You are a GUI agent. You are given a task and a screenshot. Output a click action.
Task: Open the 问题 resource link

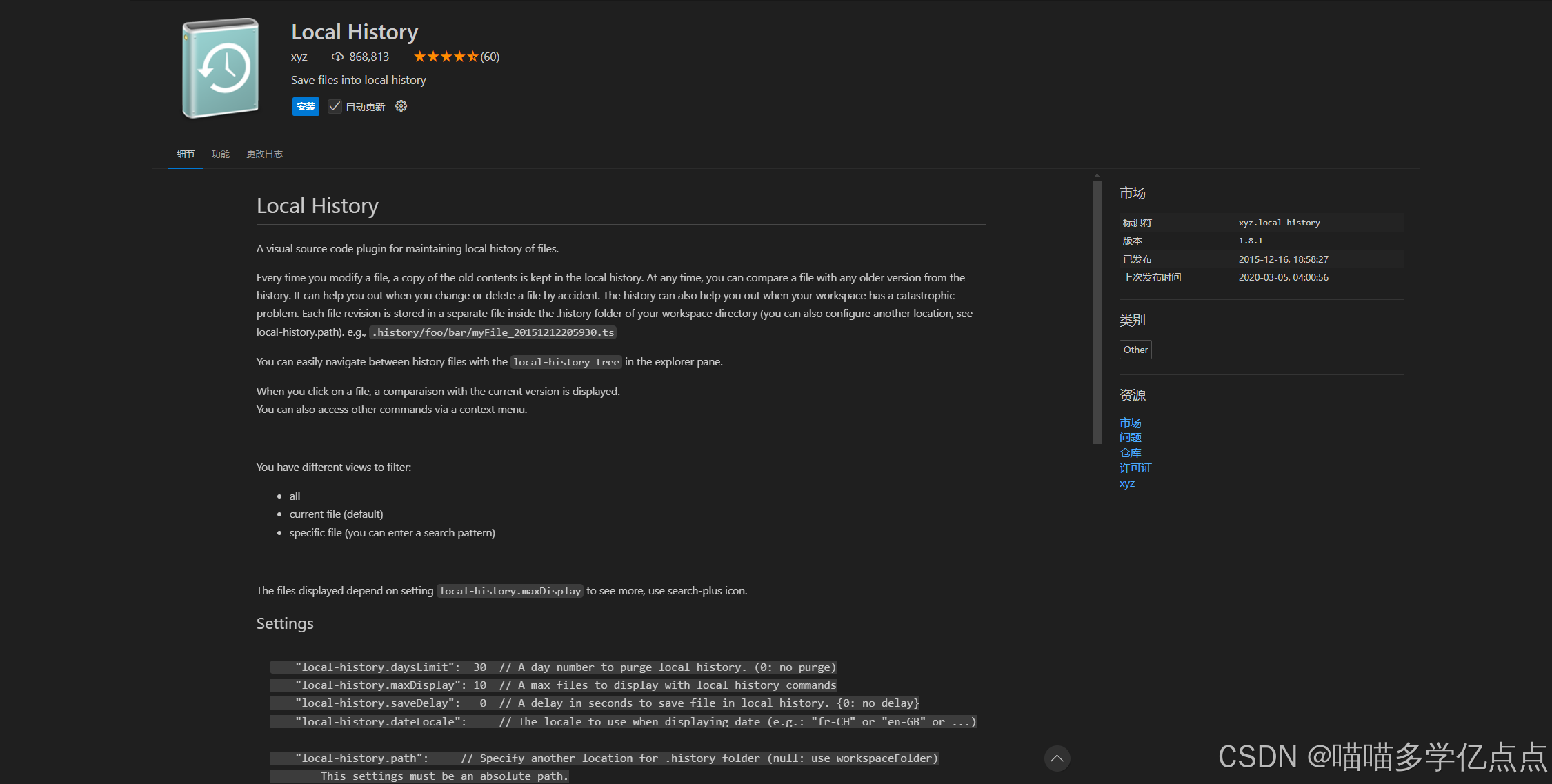(x=1130, y=438)
